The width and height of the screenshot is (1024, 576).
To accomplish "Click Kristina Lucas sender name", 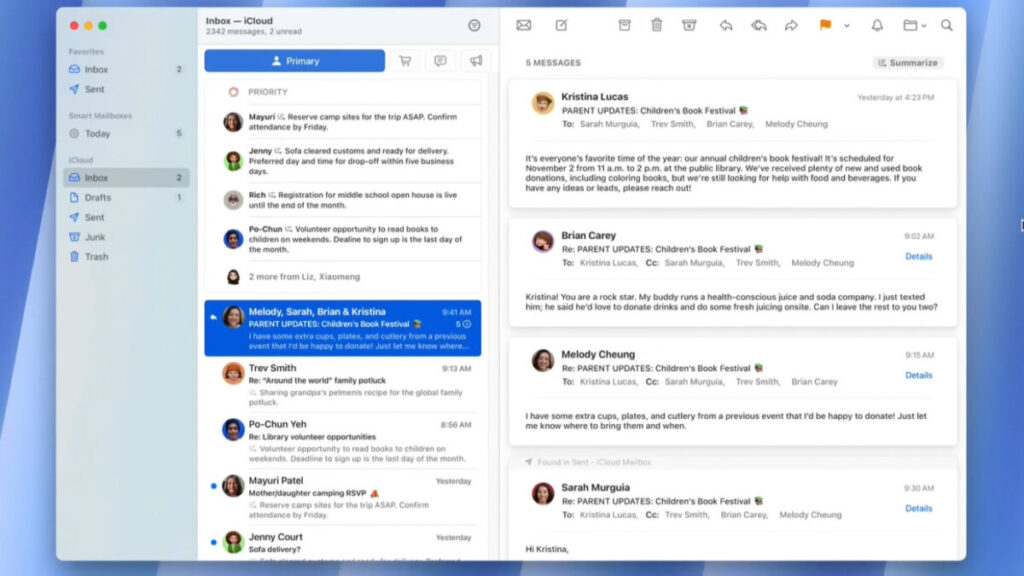I will [594, 97].
